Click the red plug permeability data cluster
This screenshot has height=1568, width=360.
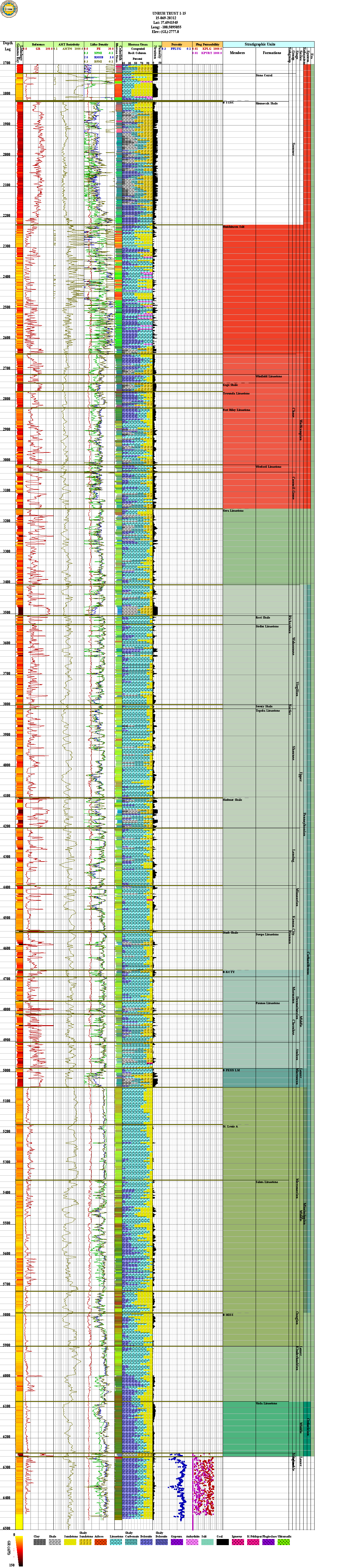[x=204, y=1485]
